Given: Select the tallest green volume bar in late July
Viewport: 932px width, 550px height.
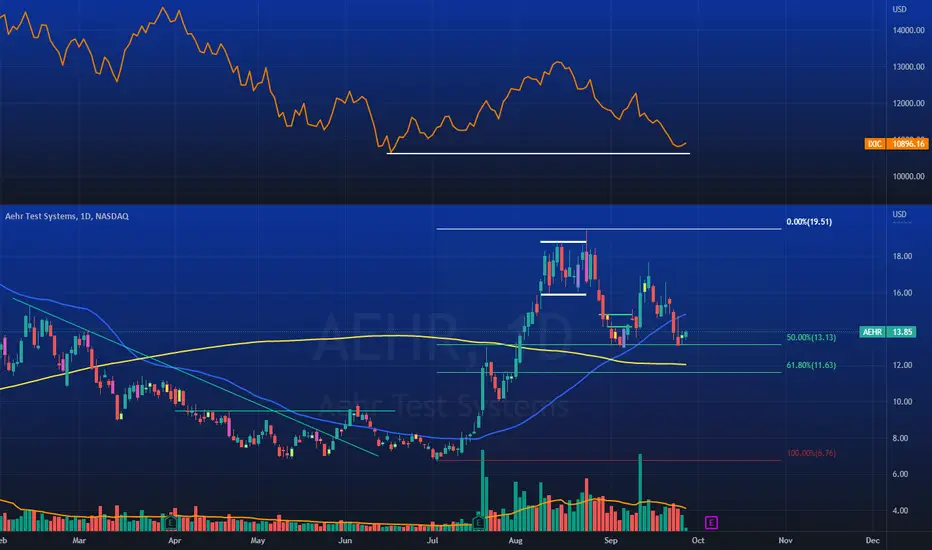Looking at the screenshot, I should coord(483,490).
